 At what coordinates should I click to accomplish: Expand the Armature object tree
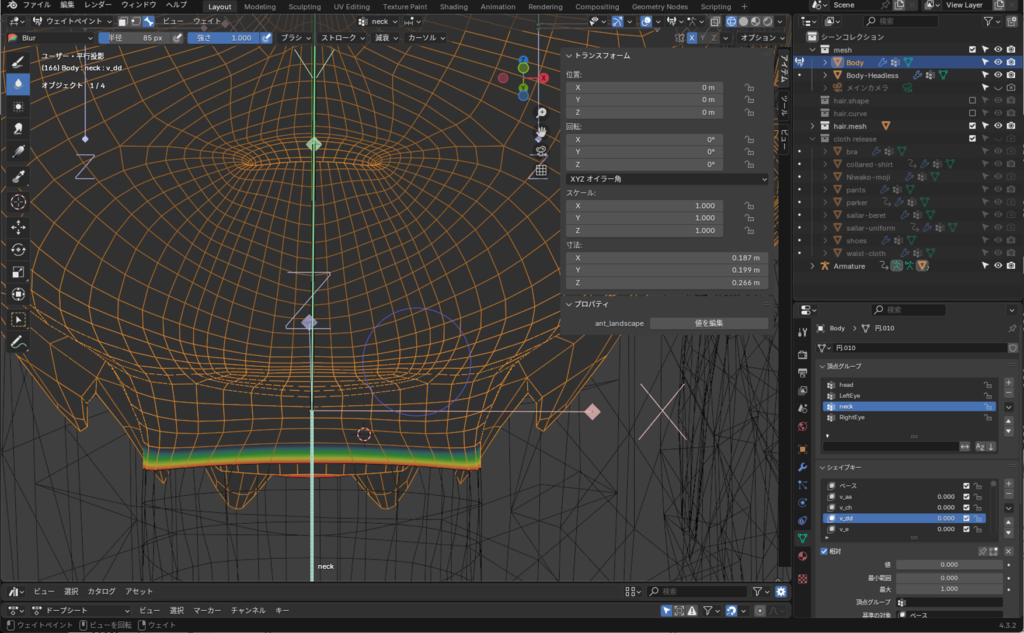pos(812,266)
